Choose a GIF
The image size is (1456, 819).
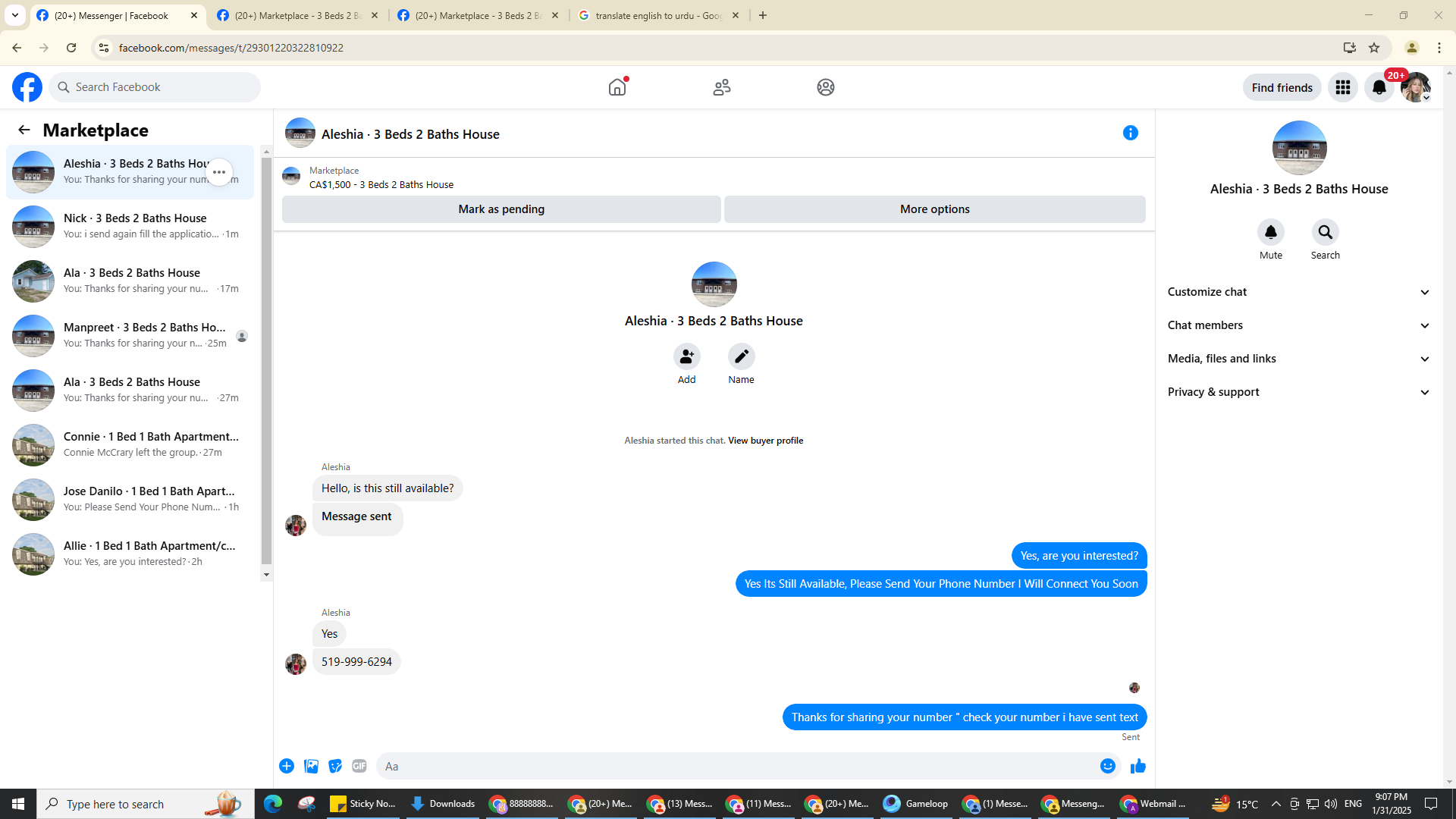pyautogui.click(x=359, y=766)
